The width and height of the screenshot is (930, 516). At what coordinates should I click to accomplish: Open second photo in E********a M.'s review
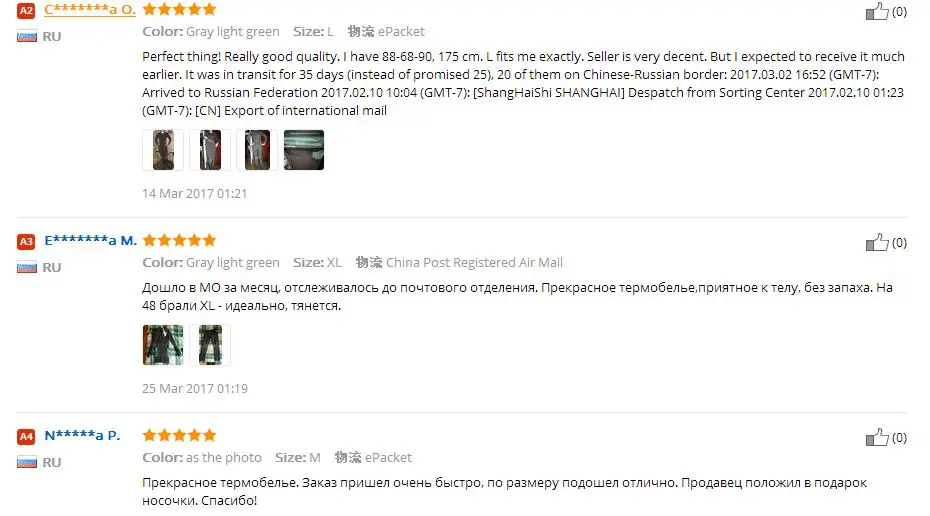[x=210, y=345]
